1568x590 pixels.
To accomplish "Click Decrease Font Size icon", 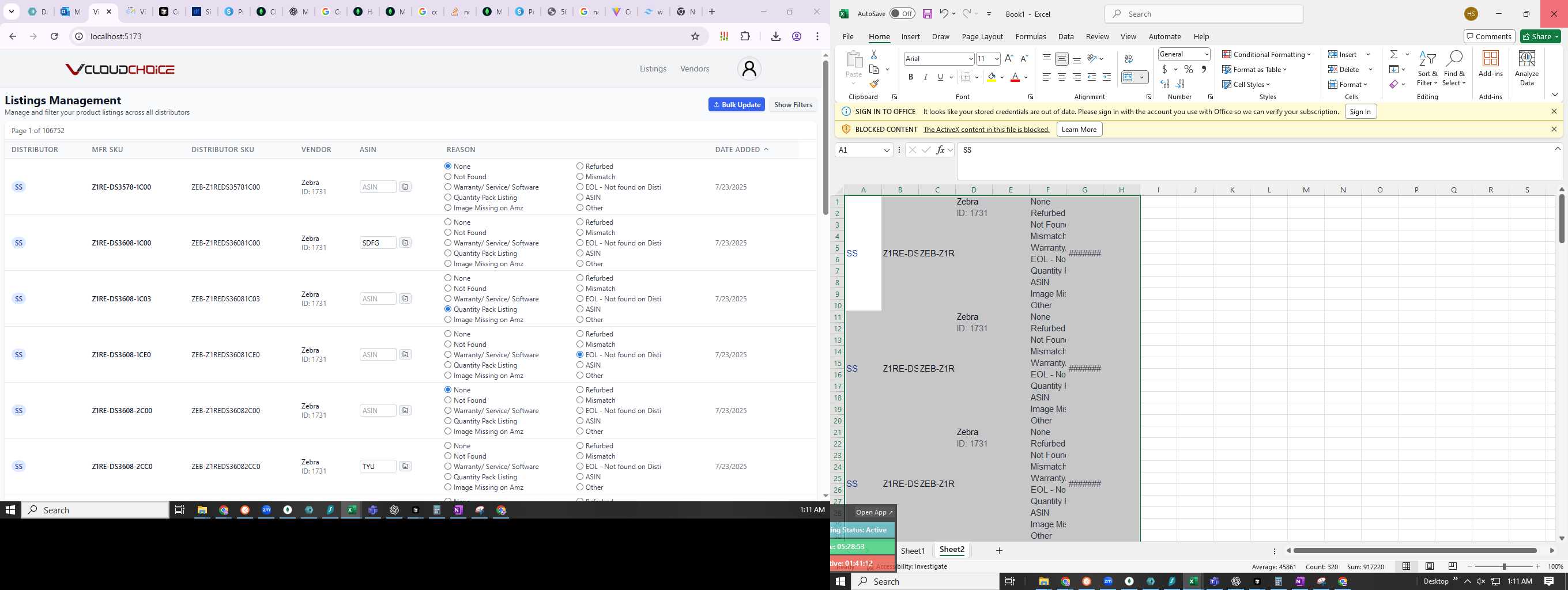I will click(1024, 58).
